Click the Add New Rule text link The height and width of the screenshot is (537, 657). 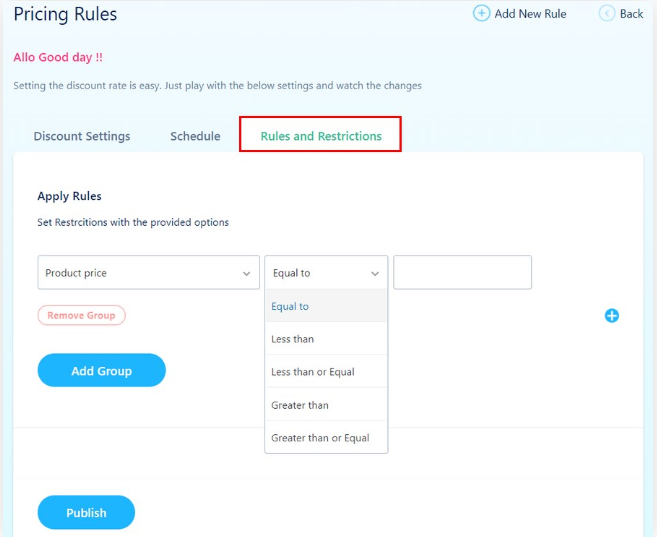(531, 14)
